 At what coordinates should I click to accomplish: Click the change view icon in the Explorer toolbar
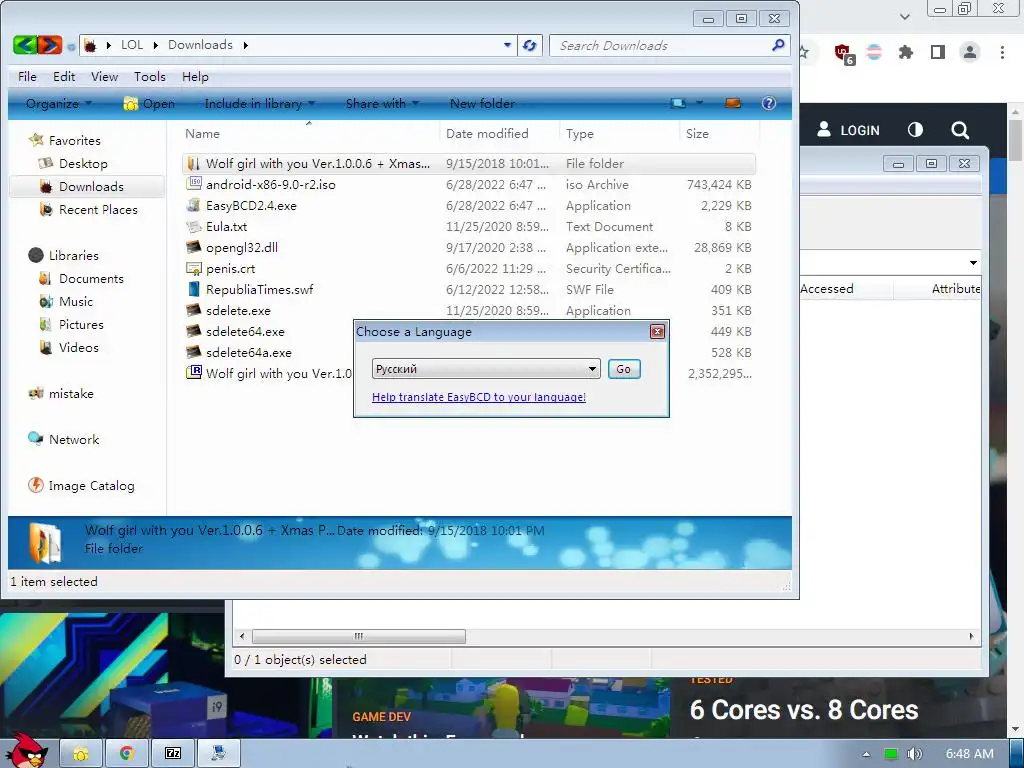pyautogui.click(x=678, y=103)
